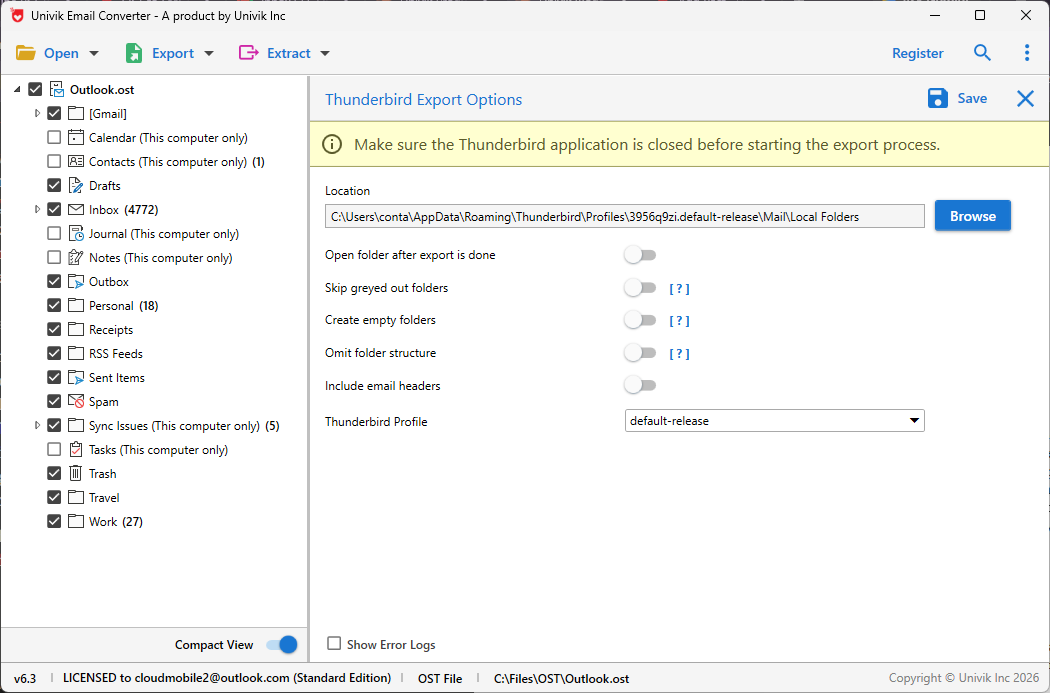Click the OST File status bar label
Image resolution: width=1050 pixels, height=693 pixels.
coord(440,678)
